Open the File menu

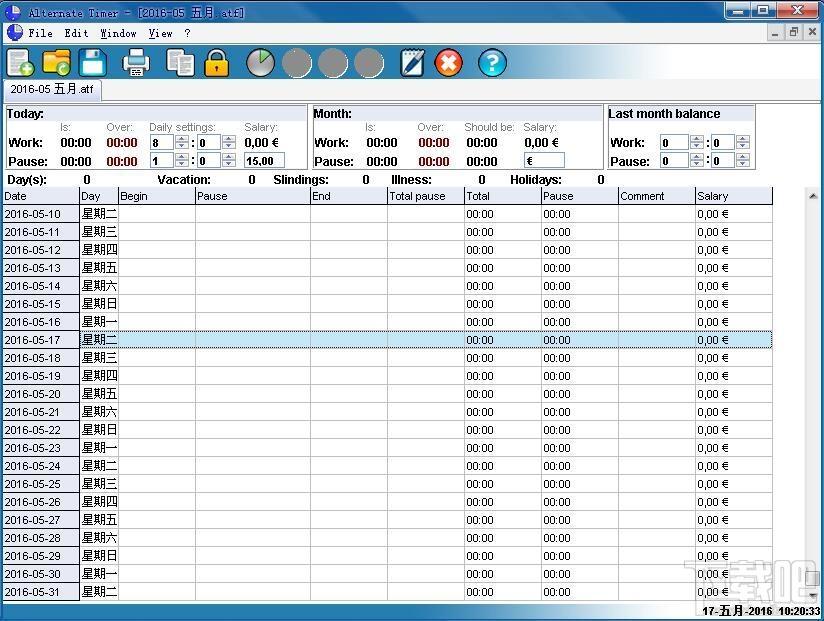40,33
